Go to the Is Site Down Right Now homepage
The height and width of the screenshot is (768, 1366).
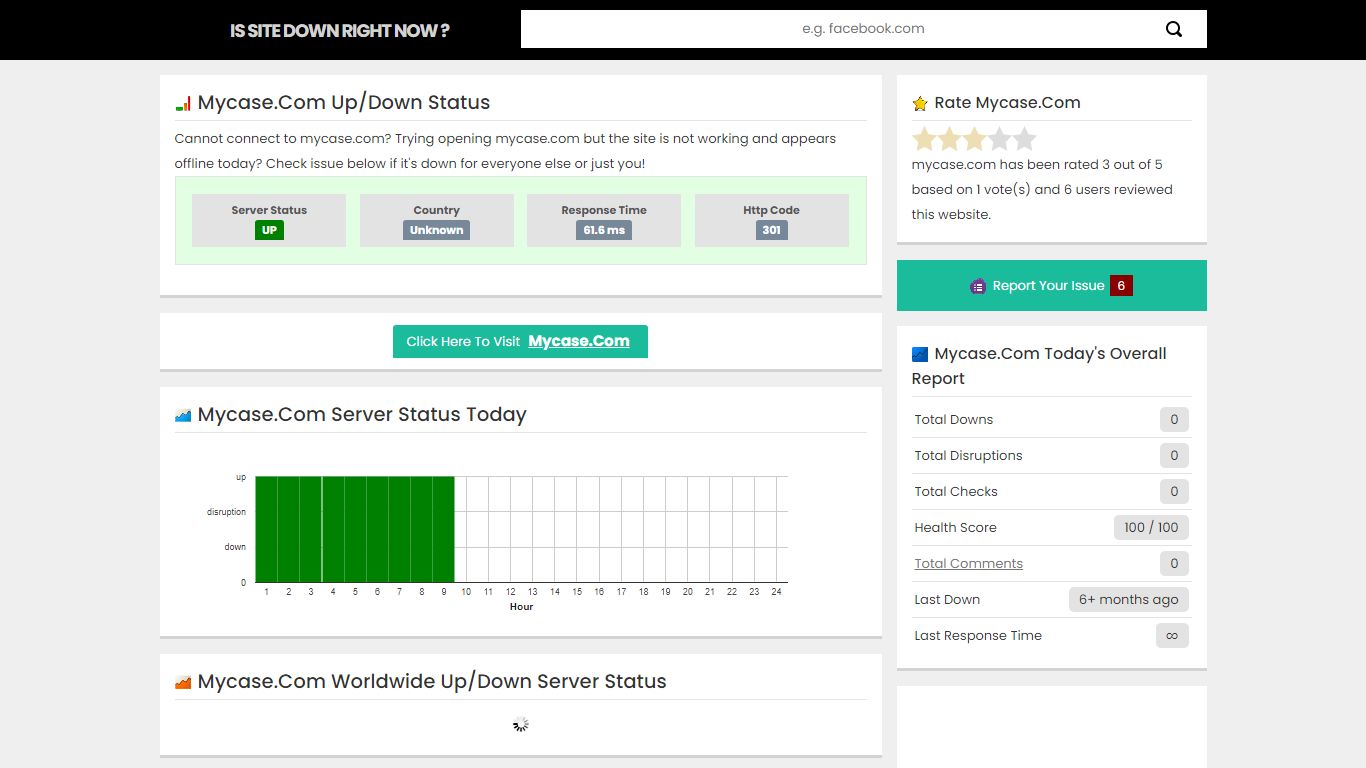coord(340,30)
